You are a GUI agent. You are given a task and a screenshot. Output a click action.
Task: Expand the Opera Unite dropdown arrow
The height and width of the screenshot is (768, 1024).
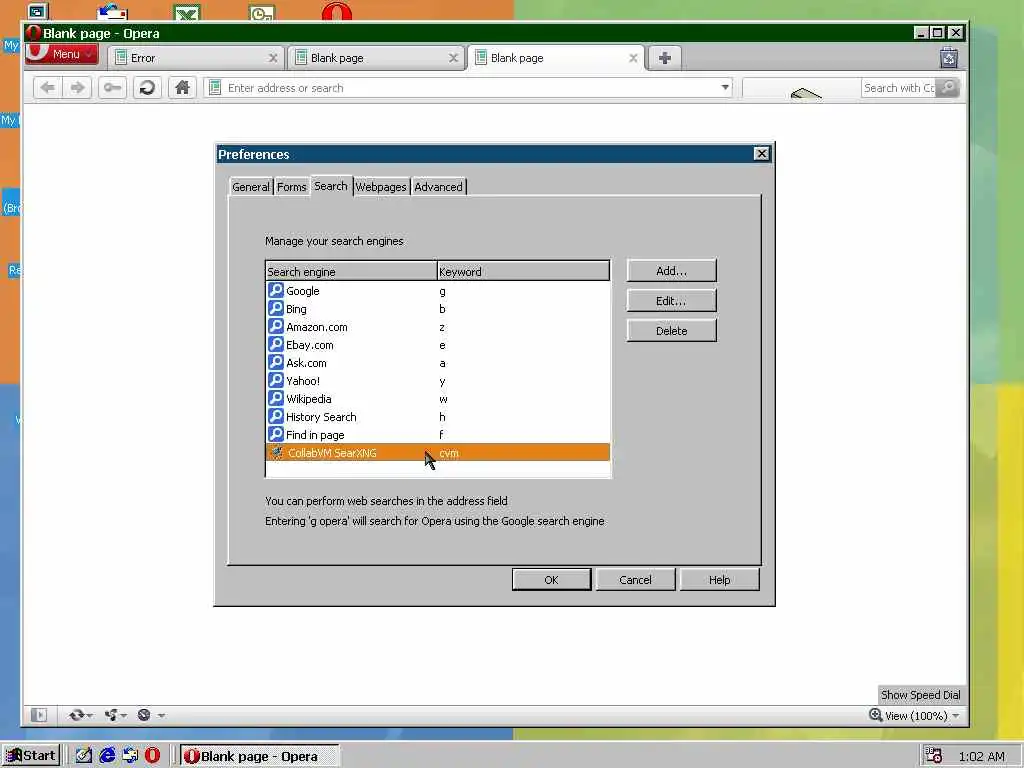coord(123,716)
